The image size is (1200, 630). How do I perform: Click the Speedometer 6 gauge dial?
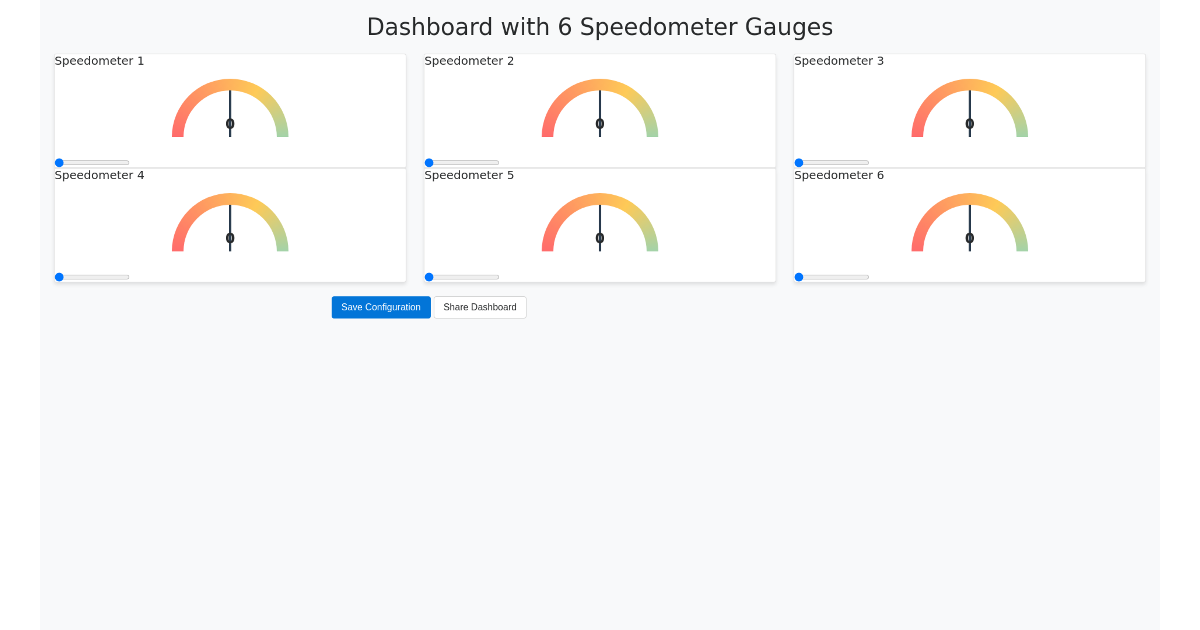pyautogui.click(x=970, y=223)
